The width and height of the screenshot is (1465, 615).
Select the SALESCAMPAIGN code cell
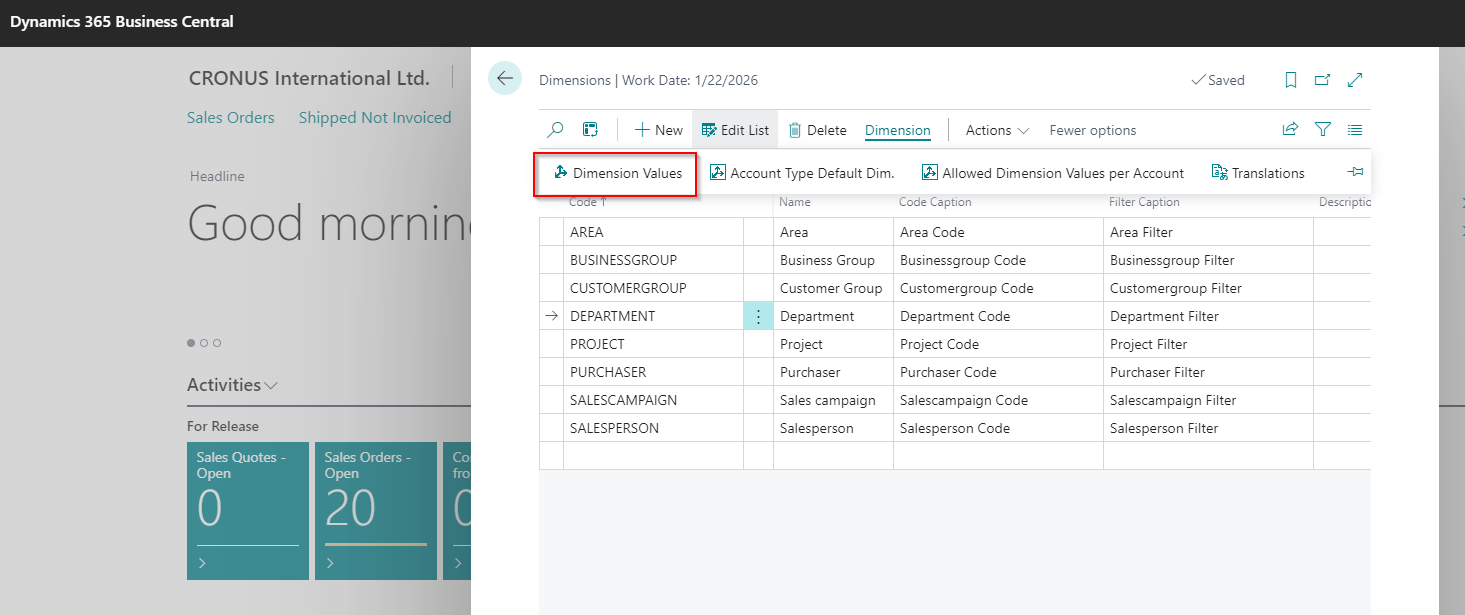[653, 400]
